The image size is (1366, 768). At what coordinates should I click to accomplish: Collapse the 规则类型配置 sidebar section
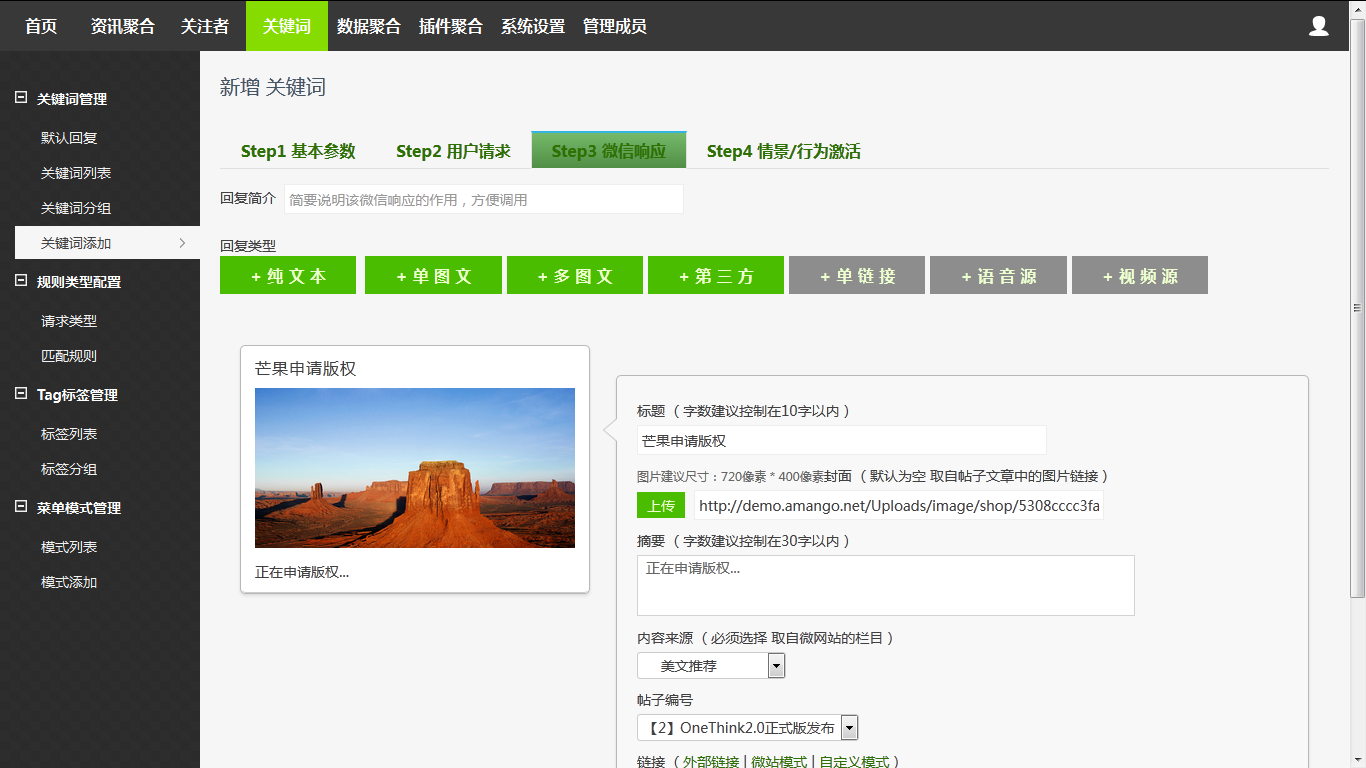pos(21,281)
